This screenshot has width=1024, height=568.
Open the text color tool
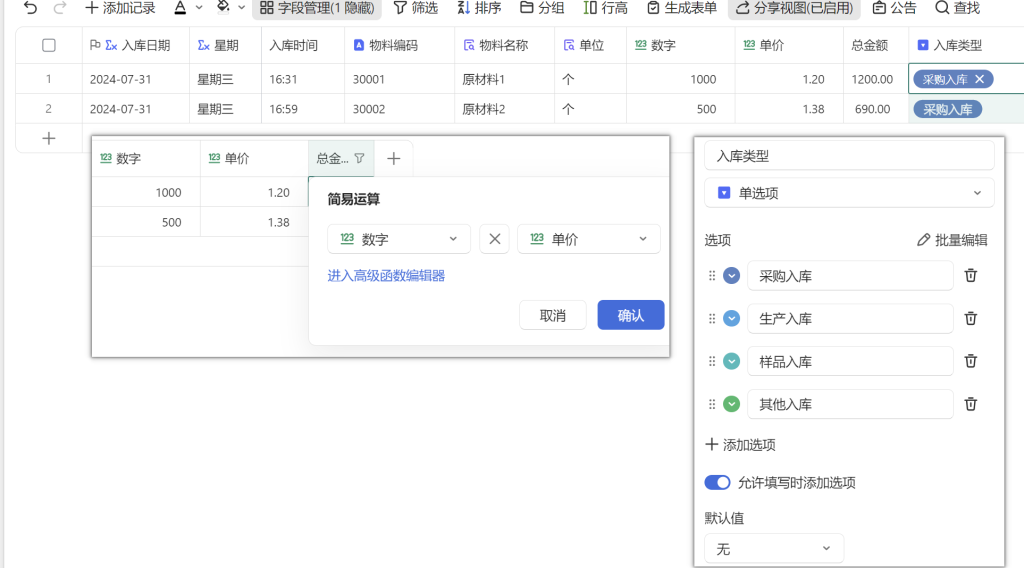[x=180, y=8]
